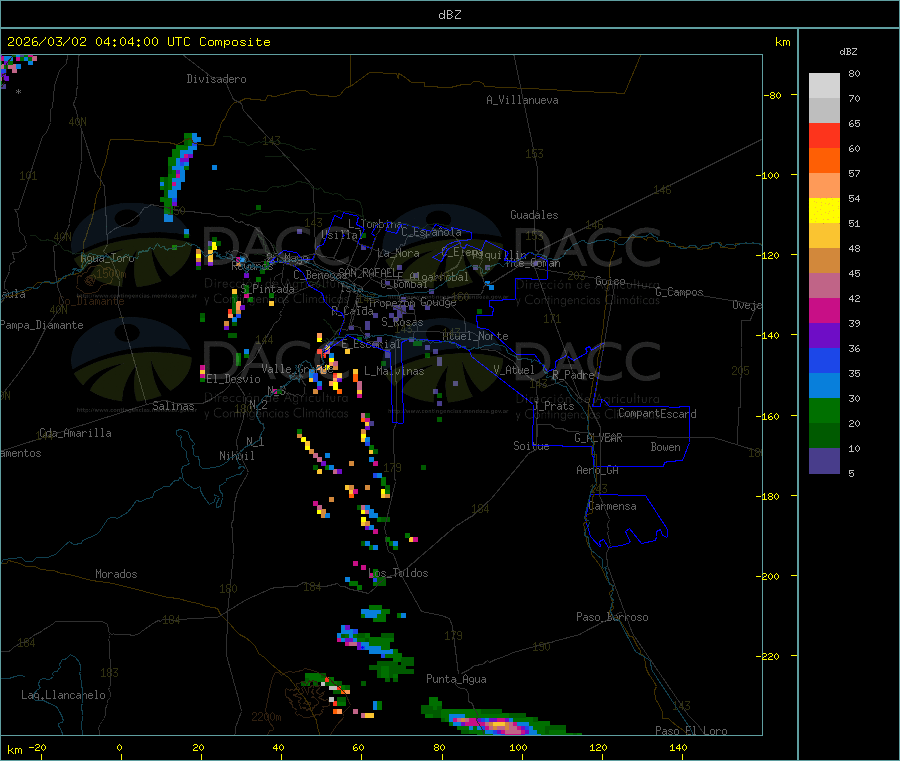Click the Carmensa map label
Viewport: 900px width, 761px height.
612,506
